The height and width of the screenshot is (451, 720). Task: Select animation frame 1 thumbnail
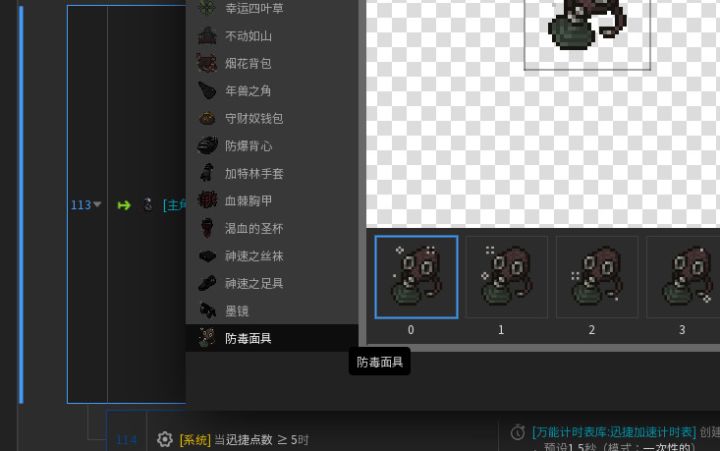click(x=506, y=277)
